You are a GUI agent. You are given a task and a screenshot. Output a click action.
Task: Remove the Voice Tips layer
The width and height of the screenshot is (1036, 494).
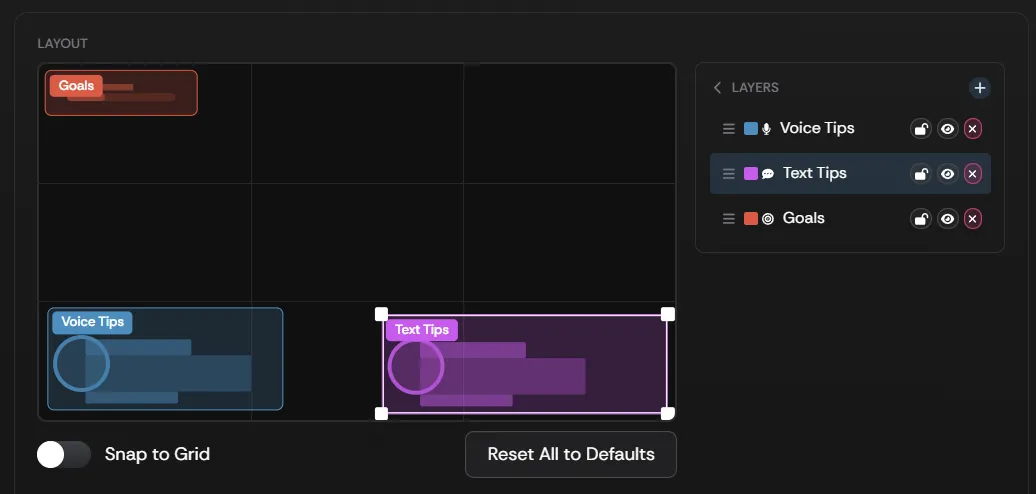(x=973, y=129)
